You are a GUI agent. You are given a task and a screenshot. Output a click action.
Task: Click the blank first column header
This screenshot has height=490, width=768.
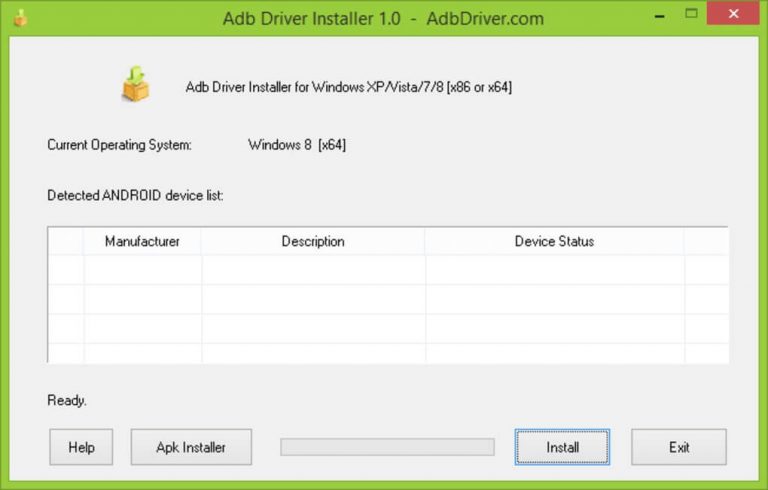pos(66,241)
